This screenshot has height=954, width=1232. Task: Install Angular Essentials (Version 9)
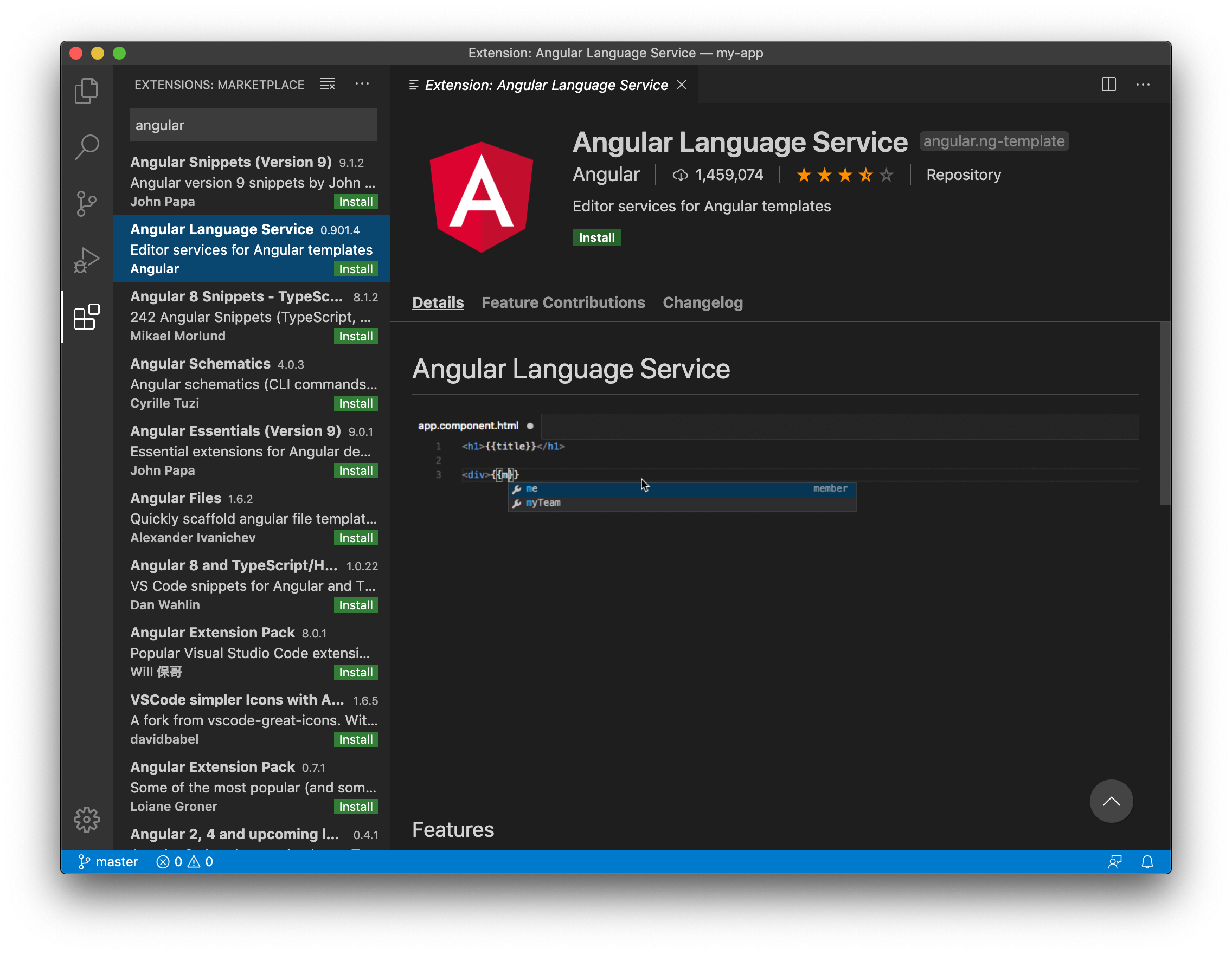pyautogui.click(x=355, y=470)
